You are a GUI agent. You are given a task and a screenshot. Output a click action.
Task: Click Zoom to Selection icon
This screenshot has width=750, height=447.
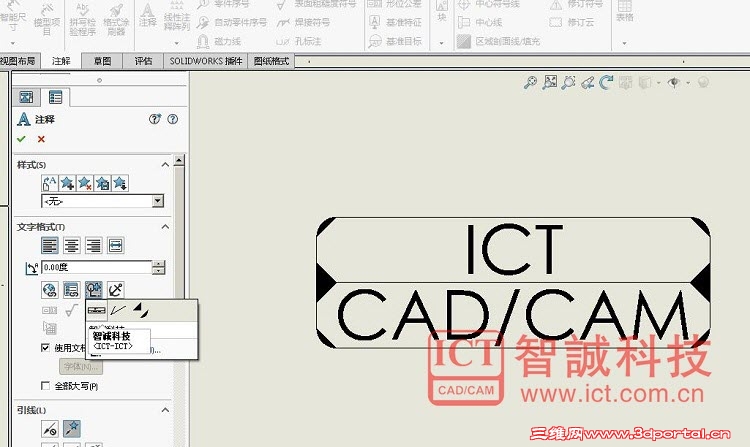pyautogui.click(x=568, y=83)
